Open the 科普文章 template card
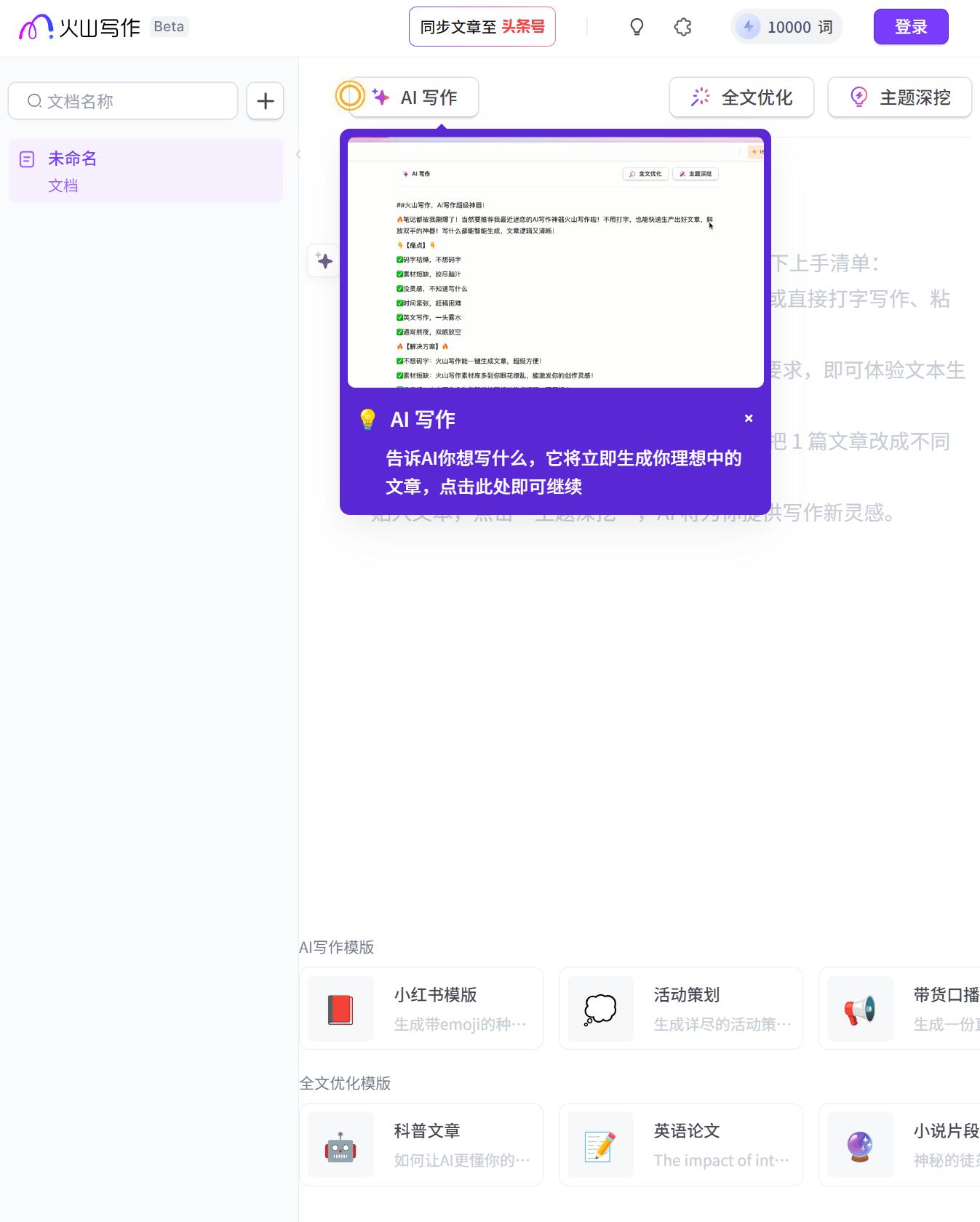Viewport: 980px width, 1222px height. point(421,1145)
